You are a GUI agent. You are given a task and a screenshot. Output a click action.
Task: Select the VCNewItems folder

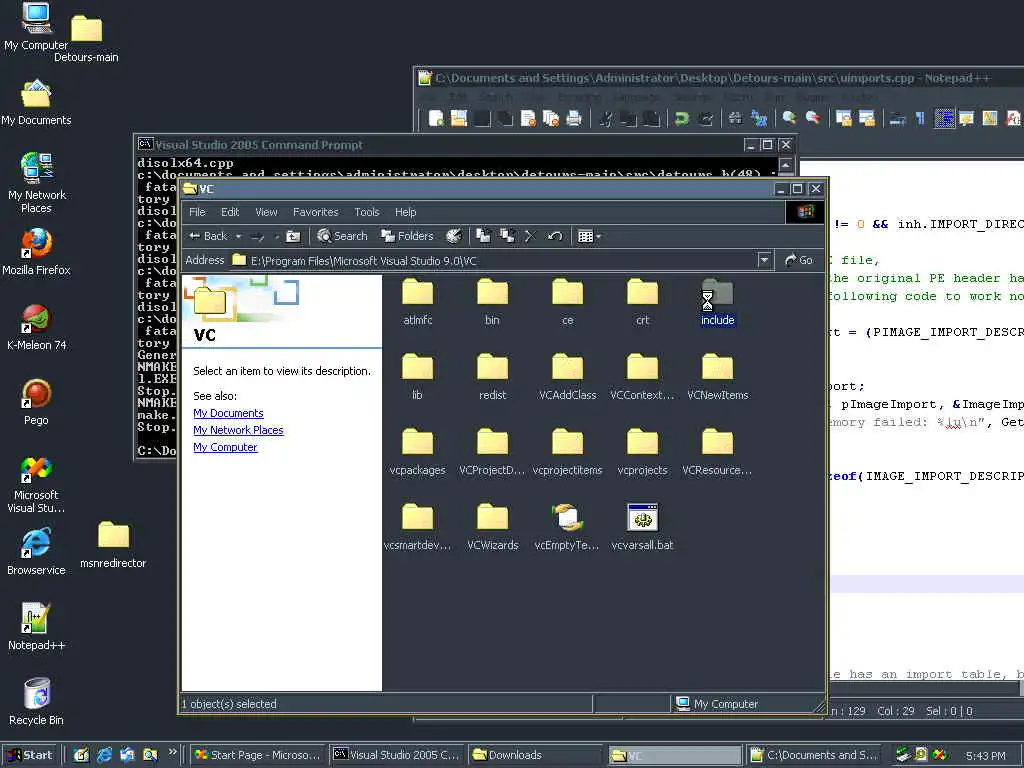pos(718,376)
